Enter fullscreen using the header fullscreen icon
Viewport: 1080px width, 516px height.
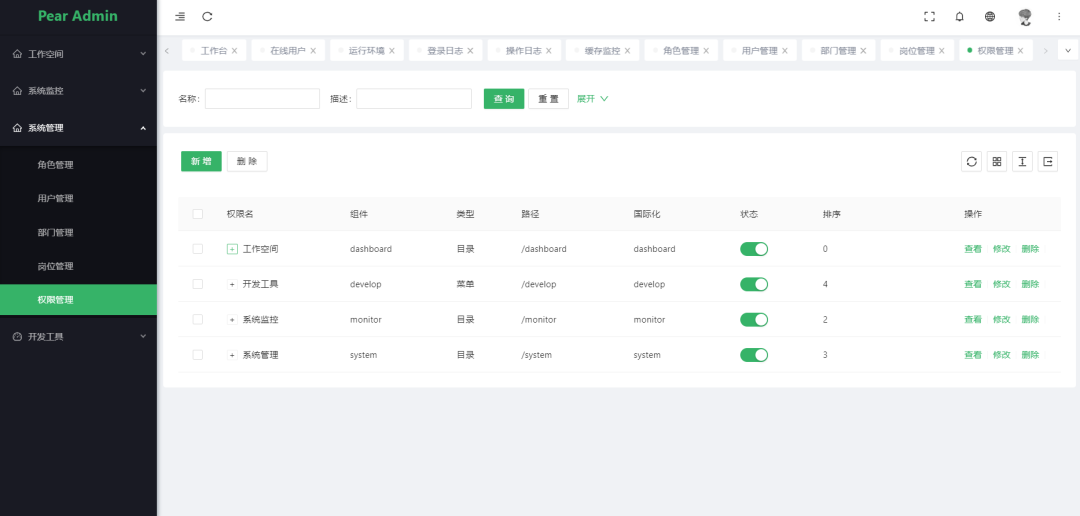929,17
